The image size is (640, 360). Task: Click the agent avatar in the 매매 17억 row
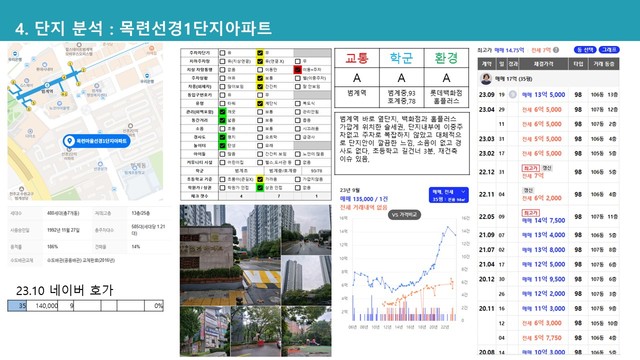point(486,79)
